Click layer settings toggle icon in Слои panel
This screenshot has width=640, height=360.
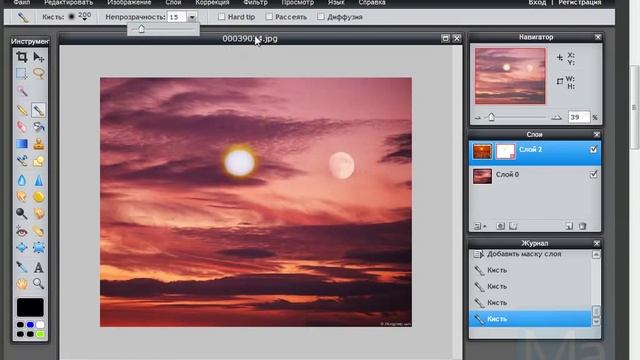point(479,226)
